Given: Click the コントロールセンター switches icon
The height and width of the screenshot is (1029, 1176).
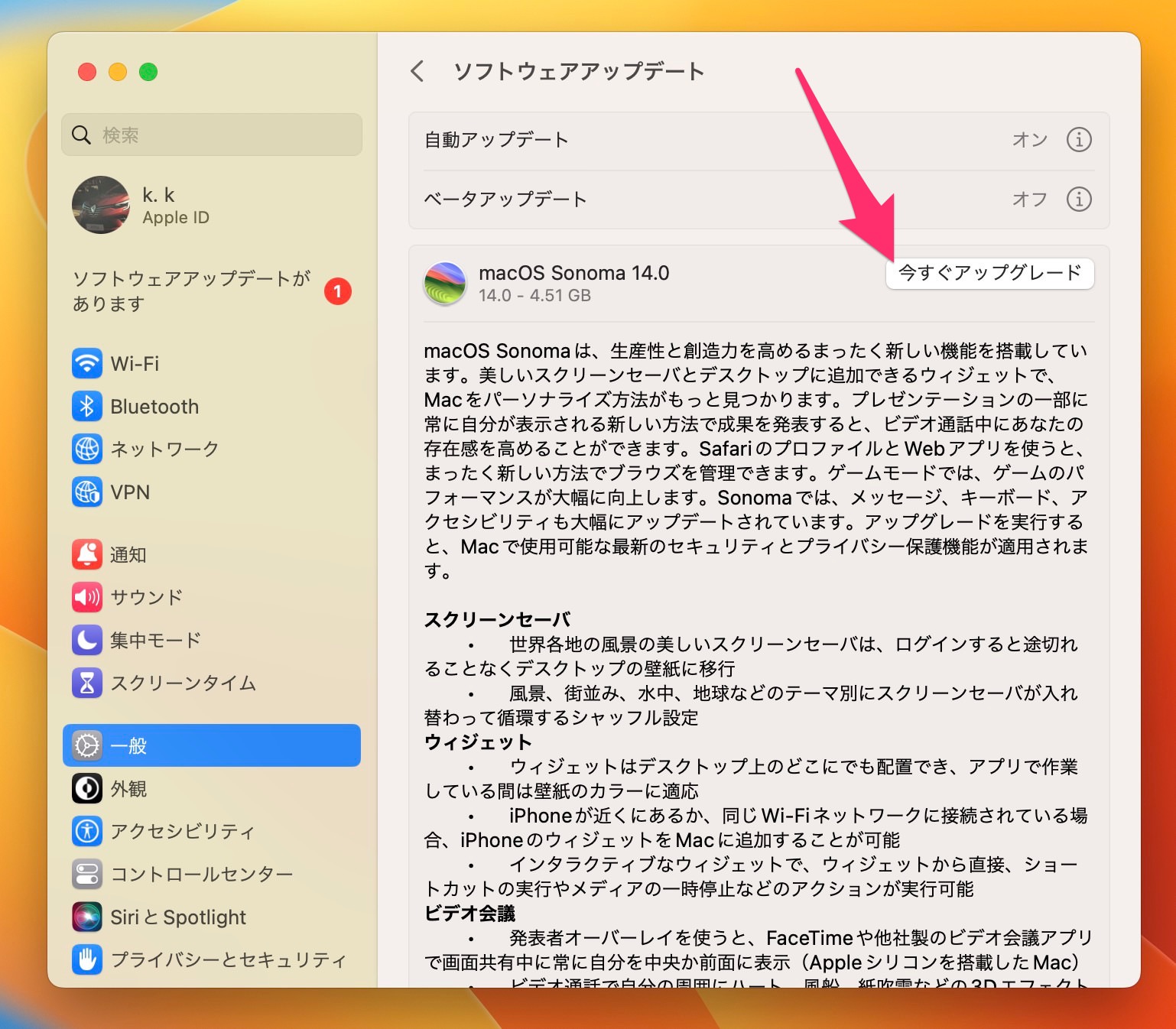Looking at the screenshot, I should point(87,874).
